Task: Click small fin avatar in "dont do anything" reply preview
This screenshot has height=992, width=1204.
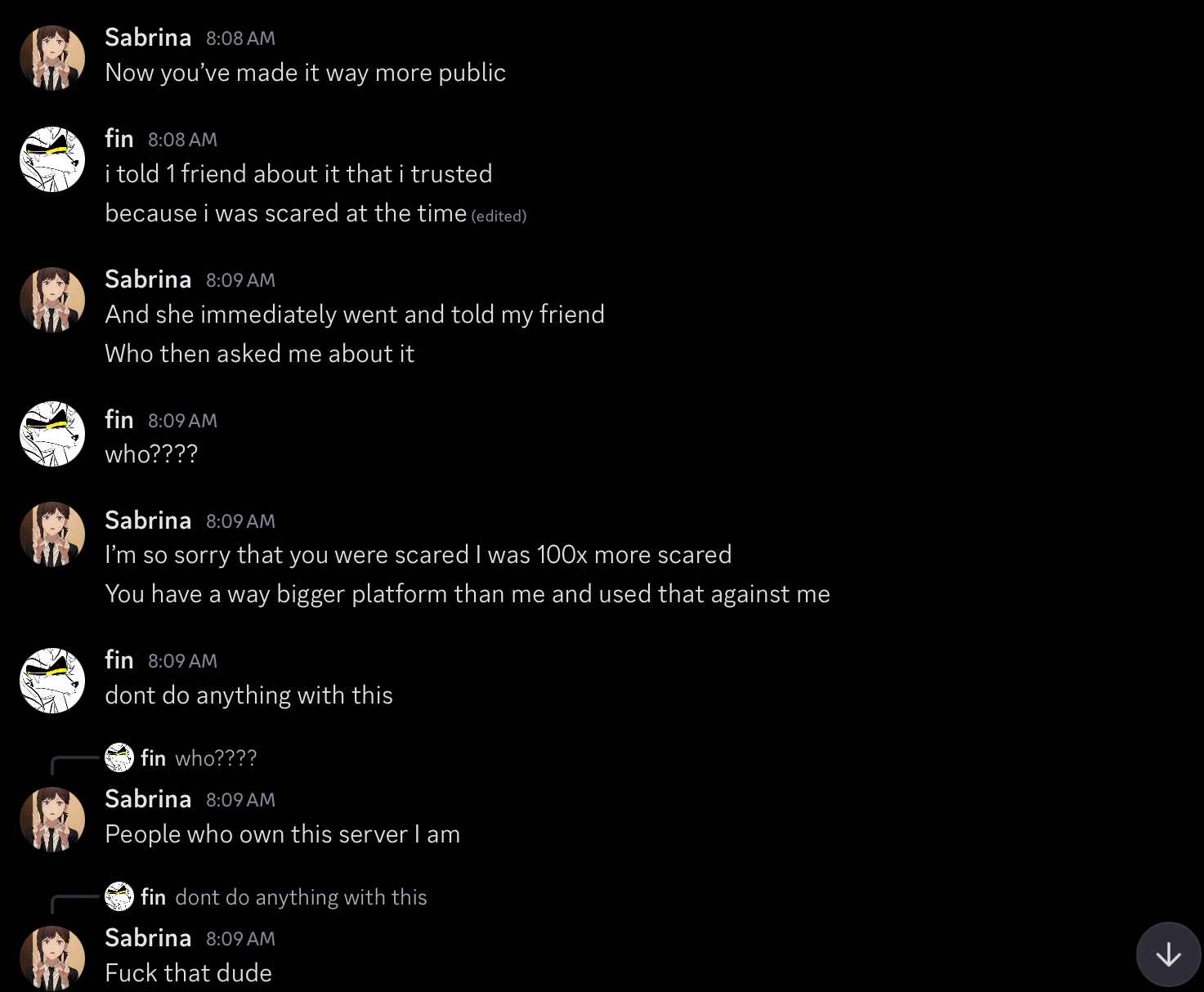Action: tap(119, 896)
